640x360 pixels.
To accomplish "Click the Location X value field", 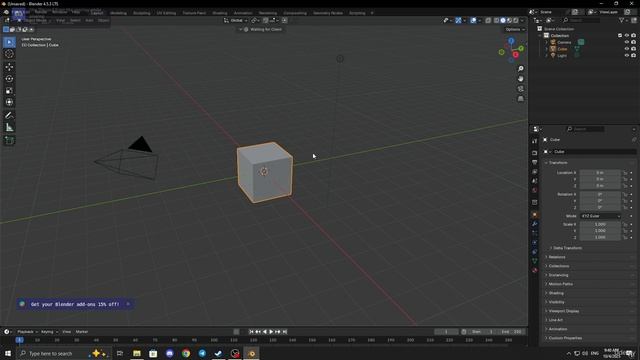I will pos(600,173).
